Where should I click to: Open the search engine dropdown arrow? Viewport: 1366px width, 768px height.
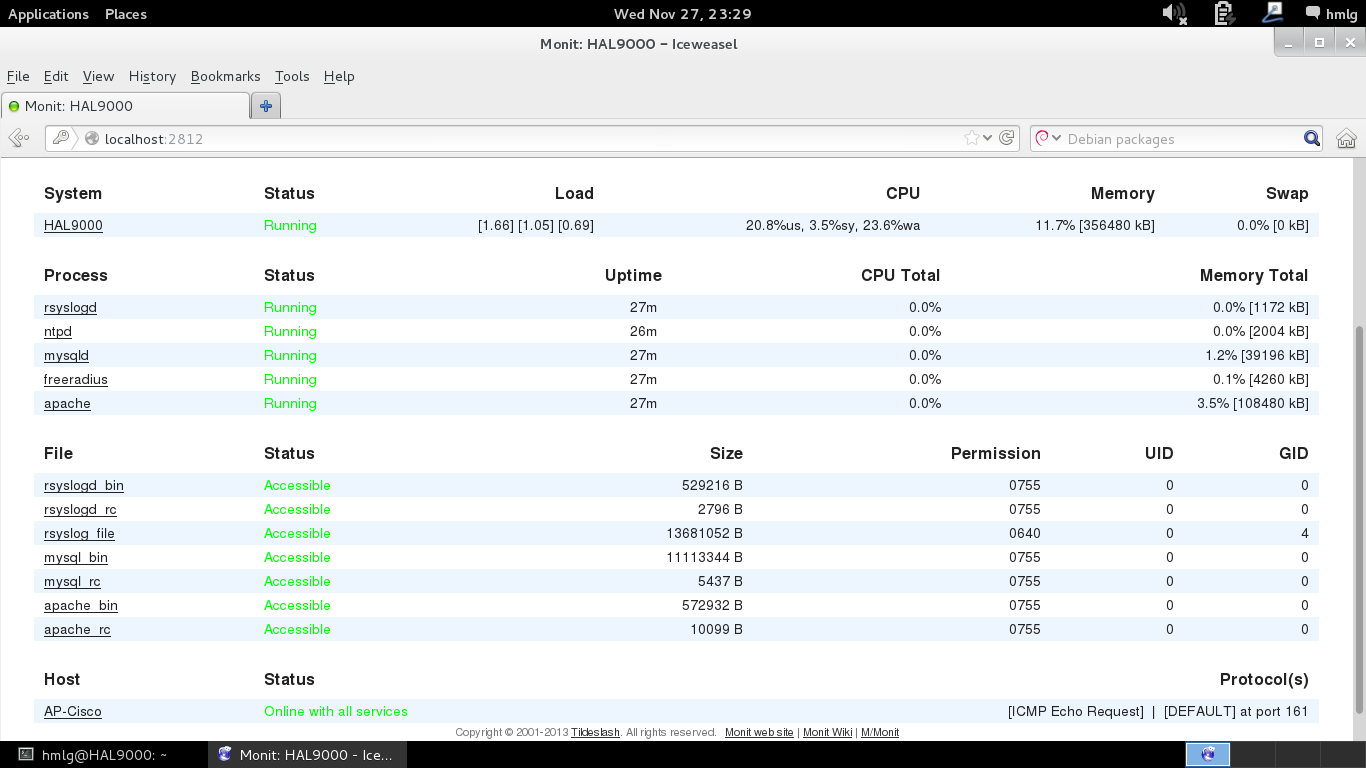coord(1056,138)
